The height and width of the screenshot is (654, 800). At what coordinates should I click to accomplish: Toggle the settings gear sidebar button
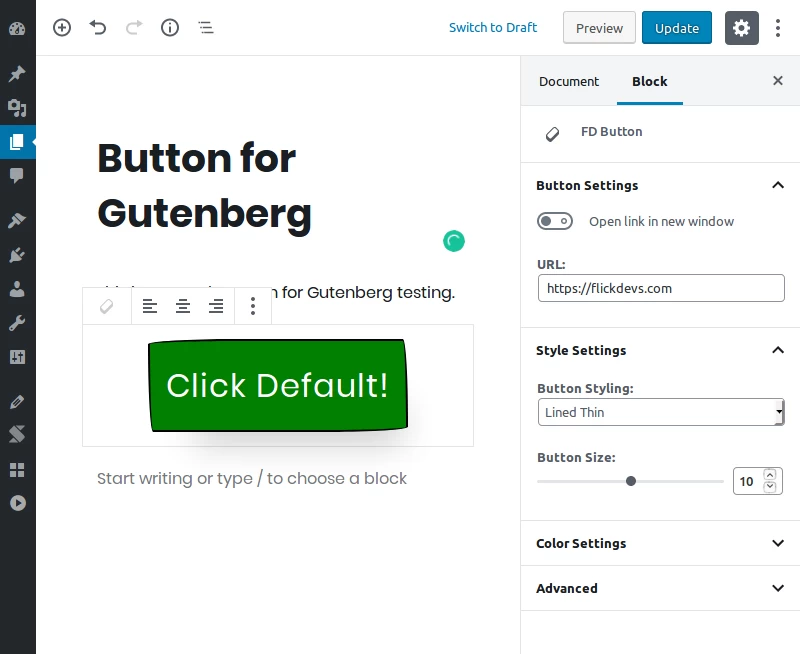[741, 28]
